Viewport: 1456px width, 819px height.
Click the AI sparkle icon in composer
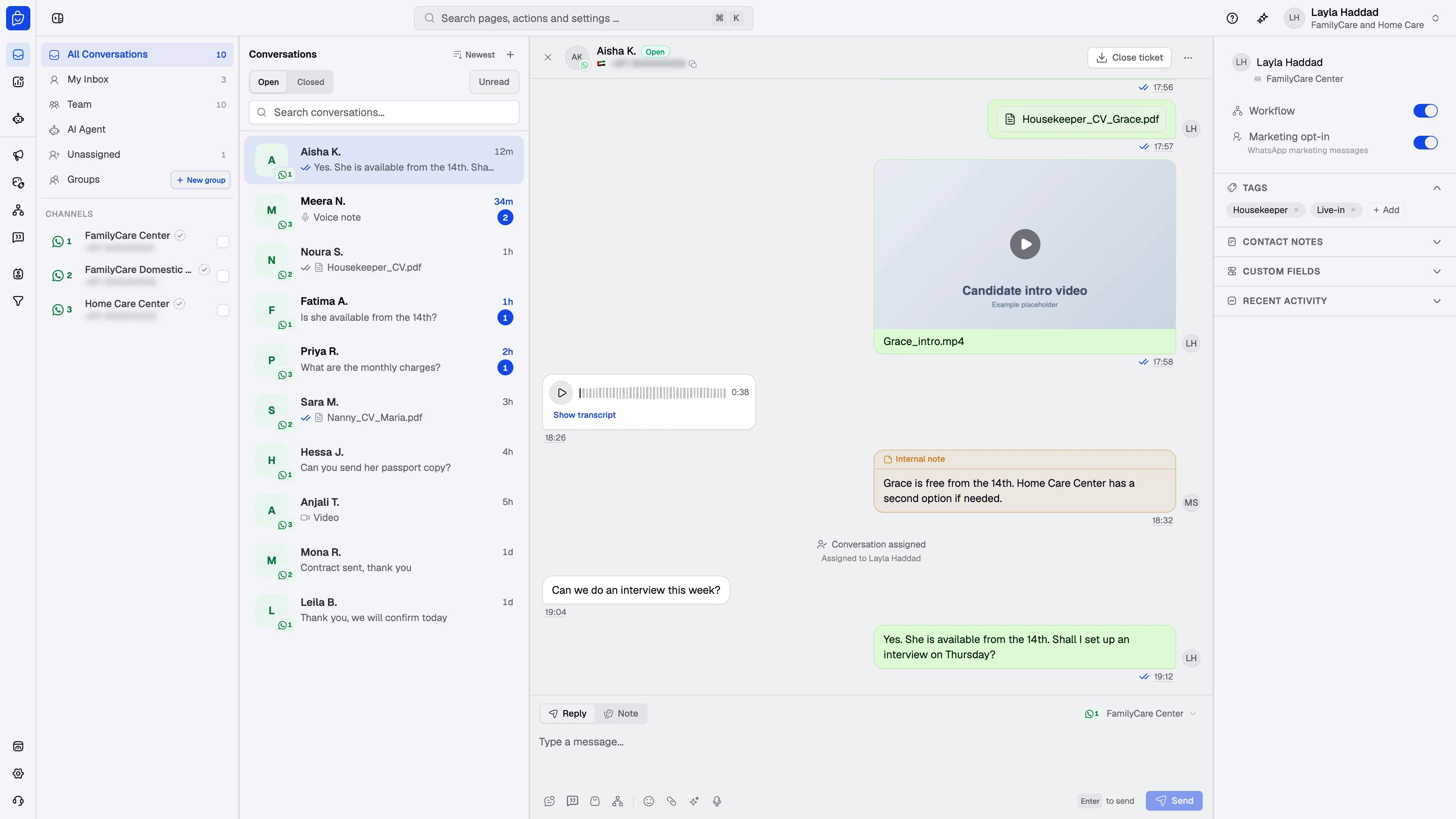[694, 801]
